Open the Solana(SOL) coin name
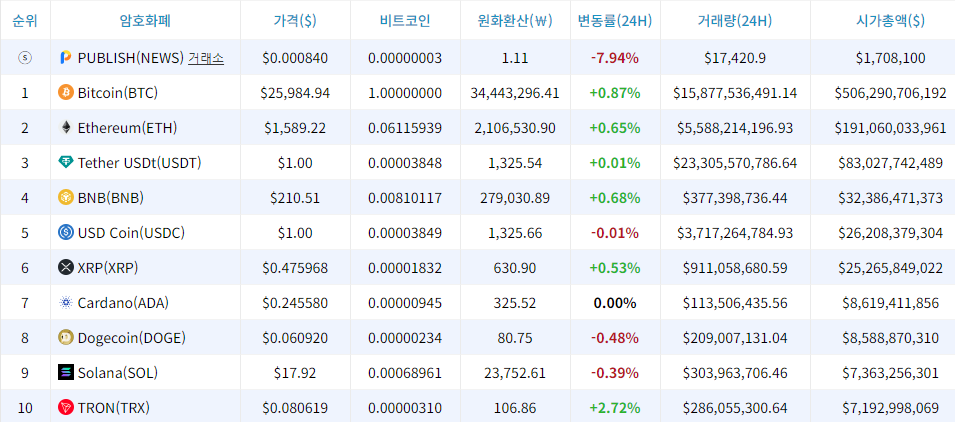The height and width of the screenshot is (422, 955). pyautogui.click(x=118, y=373)
